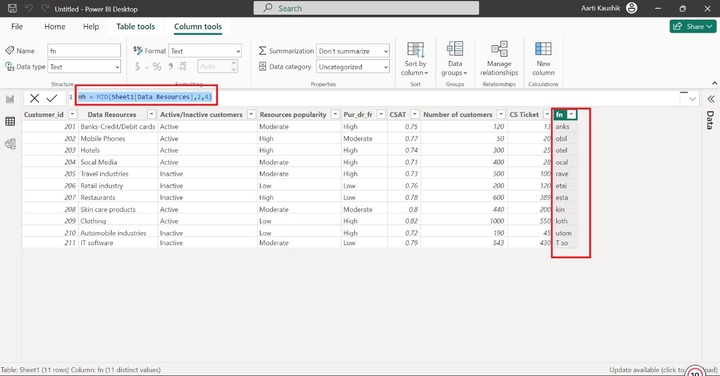The width and height of the screenshot is (720, 376).
Task: Collapse the ribbon with caret
Action: (714, 83)
